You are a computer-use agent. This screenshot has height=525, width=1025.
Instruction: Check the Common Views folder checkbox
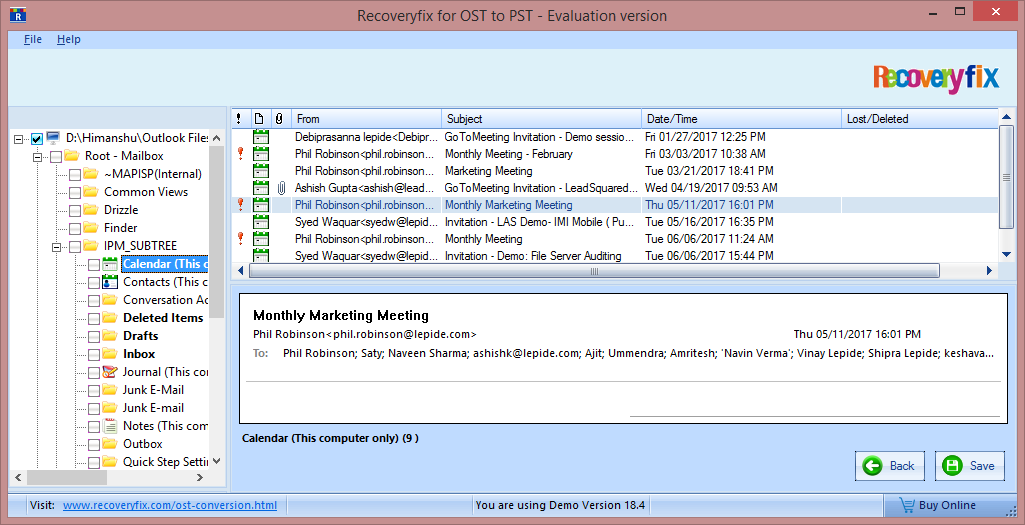tap(75, 192)
